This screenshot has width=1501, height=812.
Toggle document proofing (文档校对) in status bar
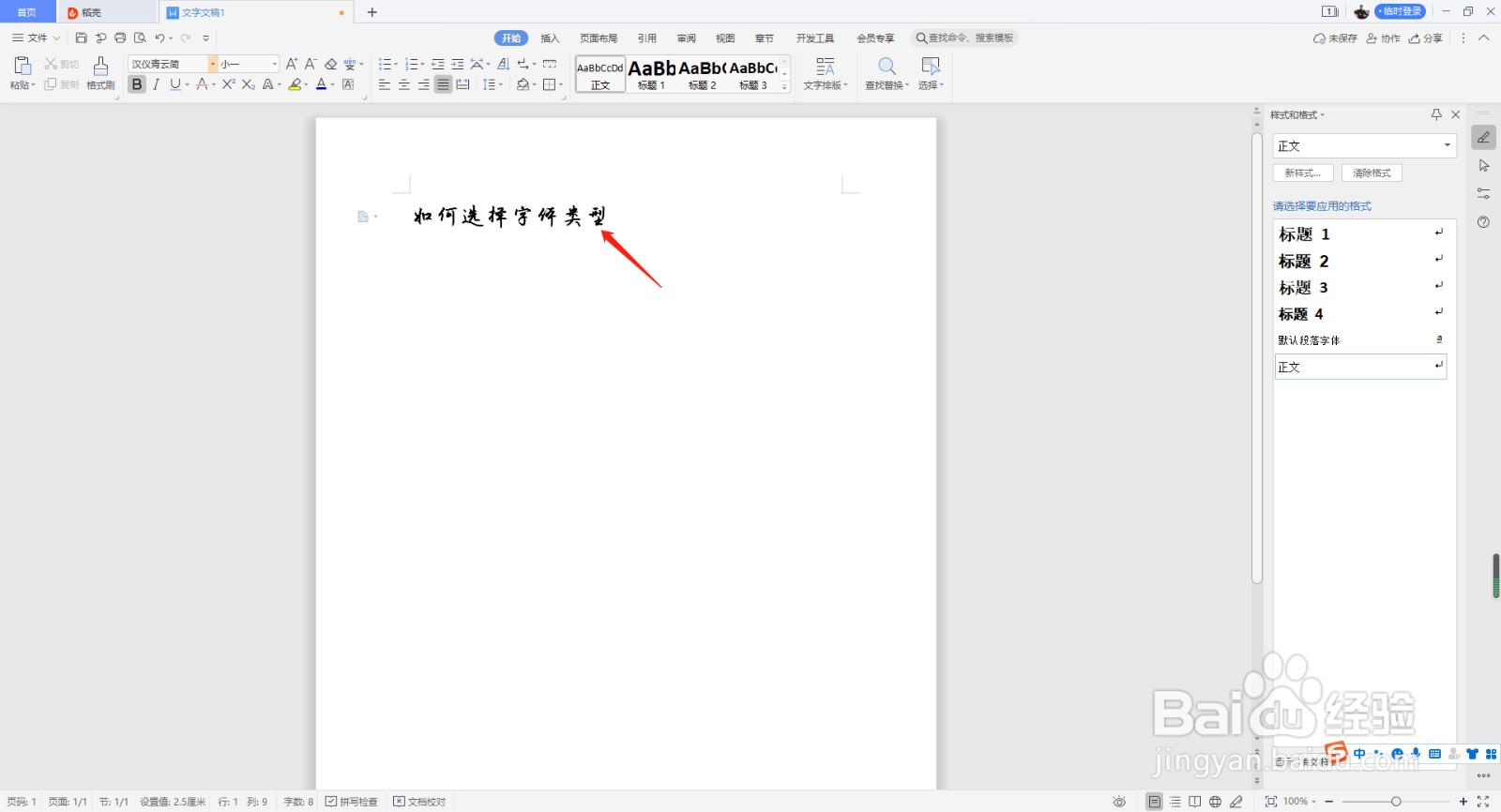419,802
